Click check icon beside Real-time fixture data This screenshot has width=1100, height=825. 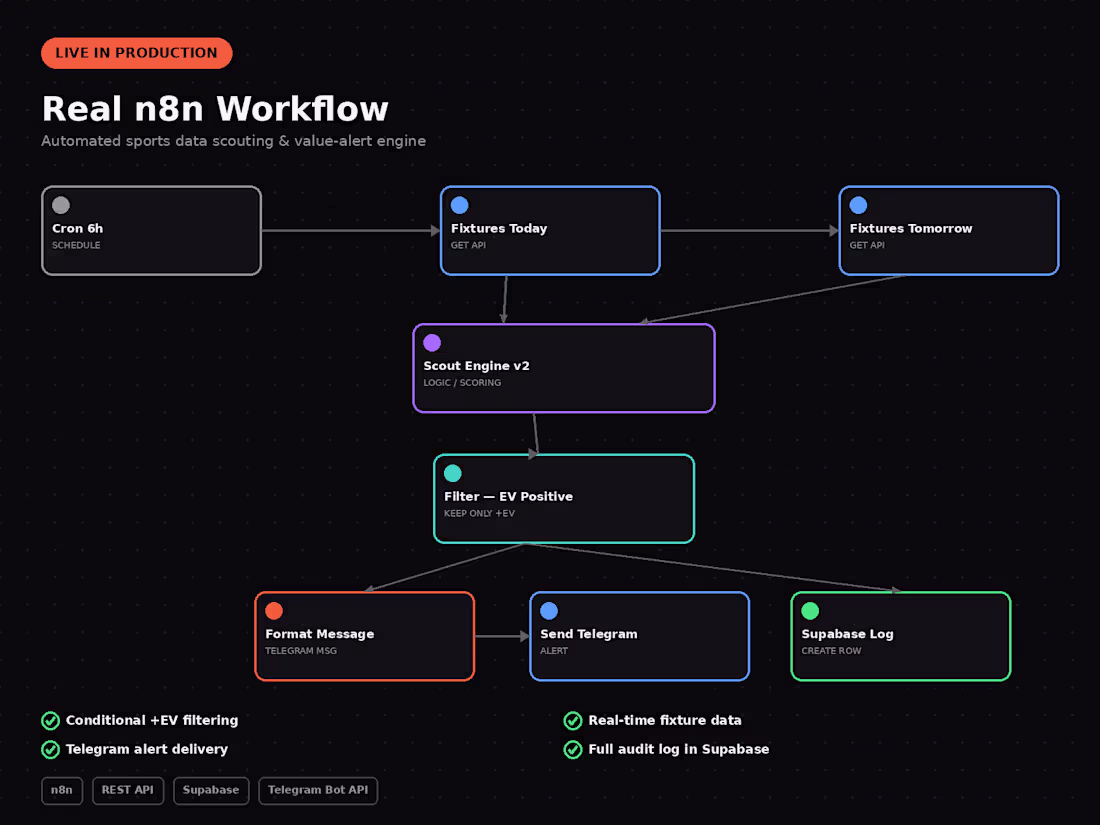[573, 720]
